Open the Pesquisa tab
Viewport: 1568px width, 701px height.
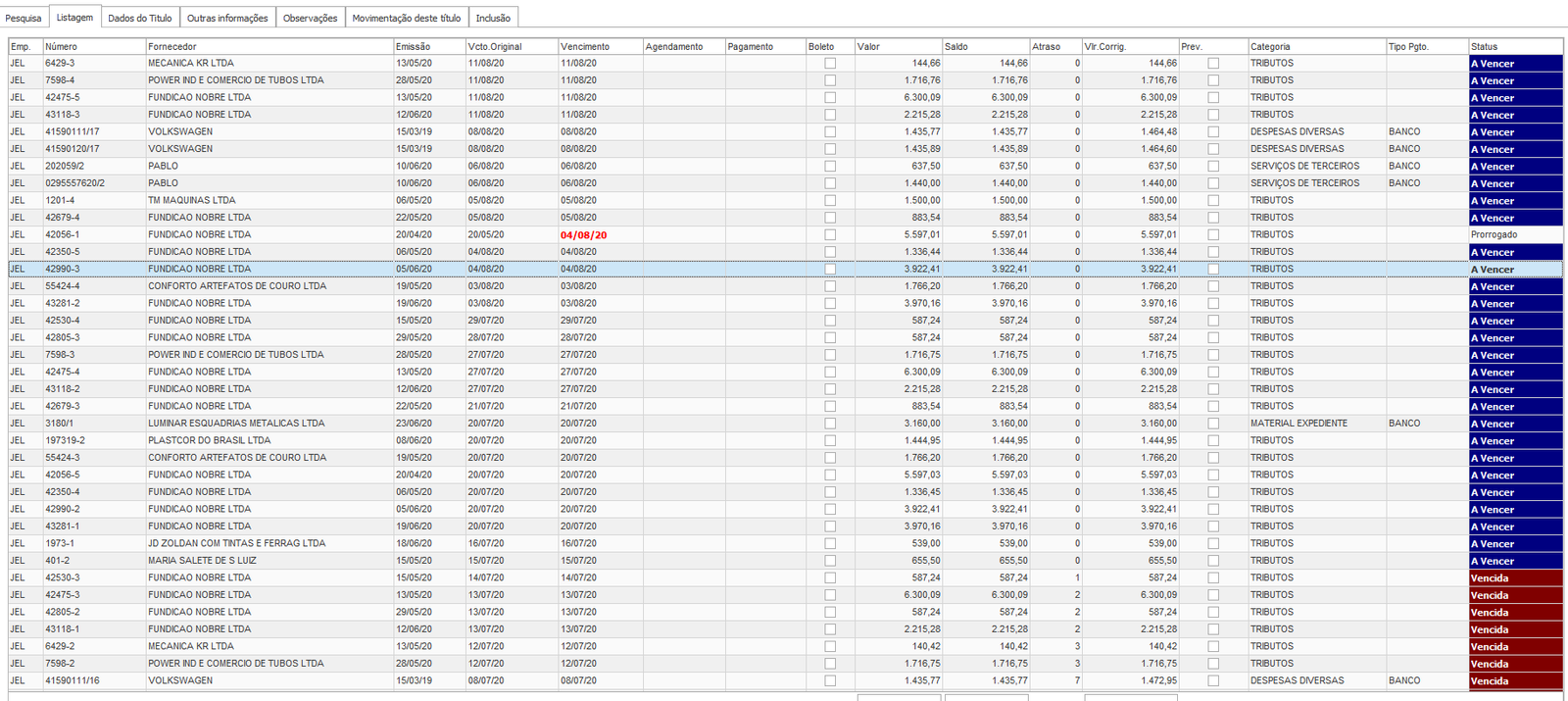[x=24, y=18]
